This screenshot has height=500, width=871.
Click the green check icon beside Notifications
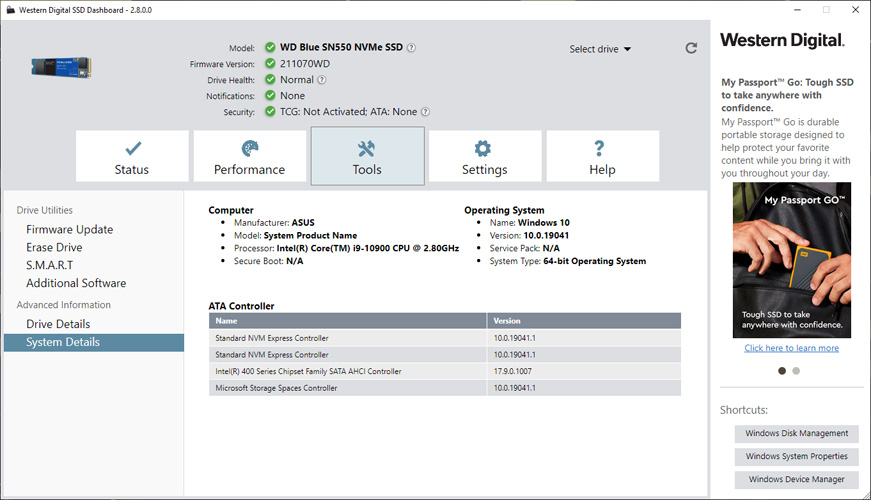pyautogui.click(x=270, y=96)
